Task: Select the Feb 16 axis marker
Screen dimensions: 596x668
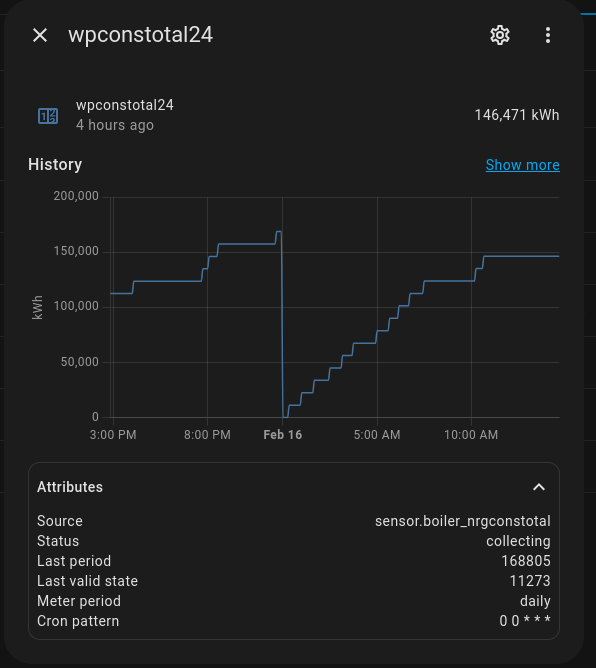Action: pos(282,435)
